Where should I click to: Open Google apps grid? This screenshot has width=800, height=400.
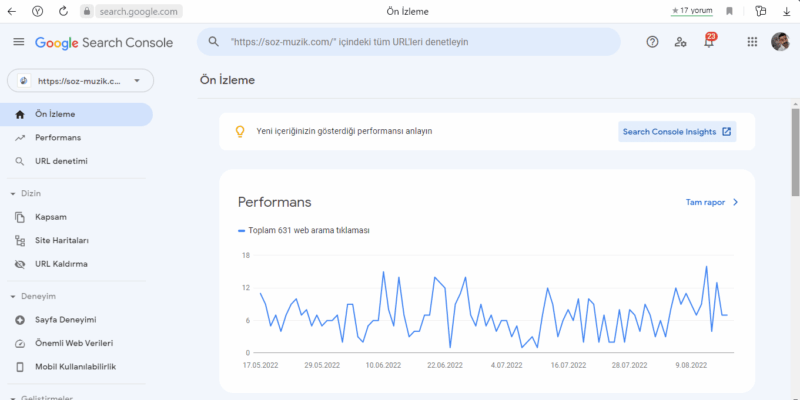[752, 42]
